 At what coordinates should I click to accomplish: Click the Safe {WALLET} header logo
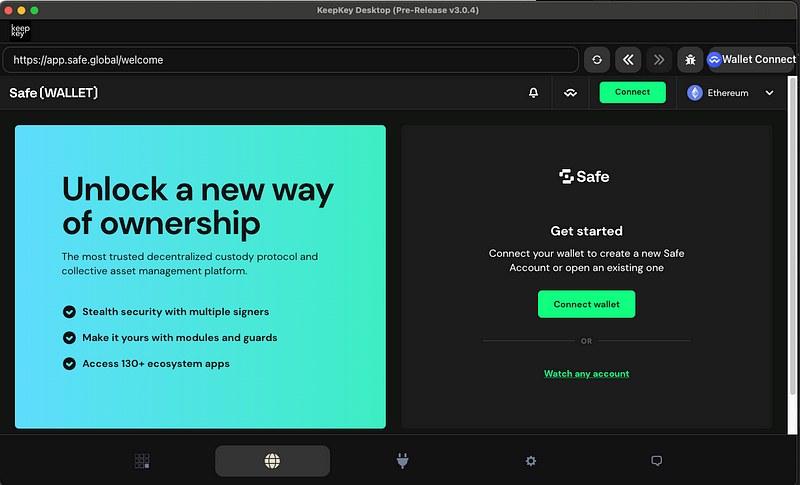(54, 93)
